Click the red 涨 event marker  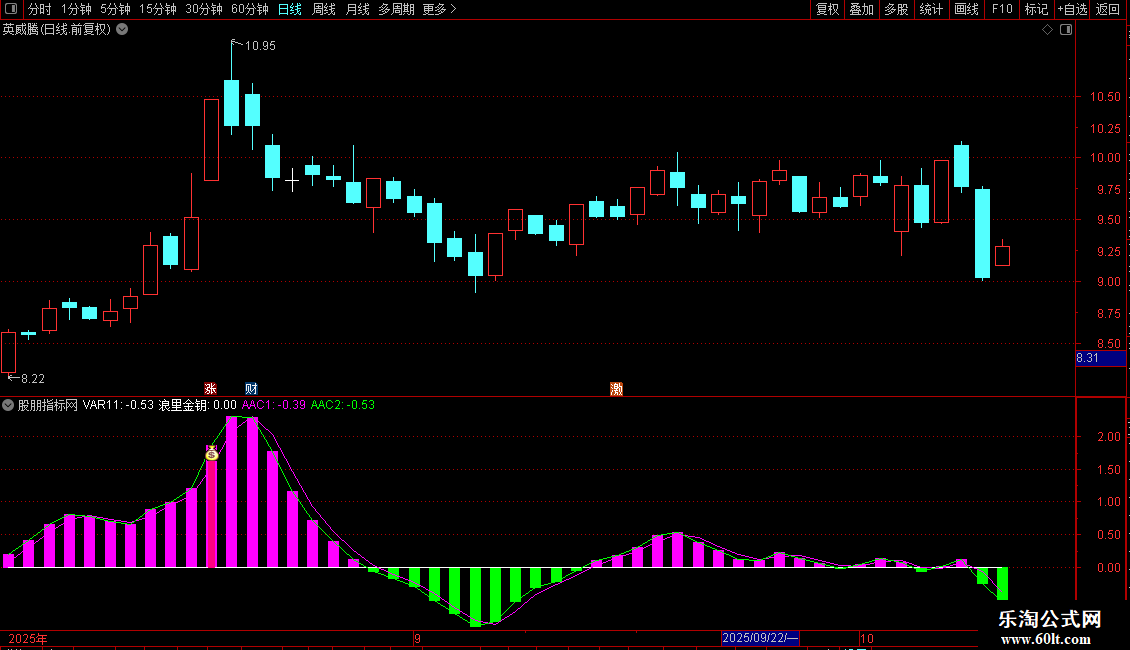(x=210, y=388)
